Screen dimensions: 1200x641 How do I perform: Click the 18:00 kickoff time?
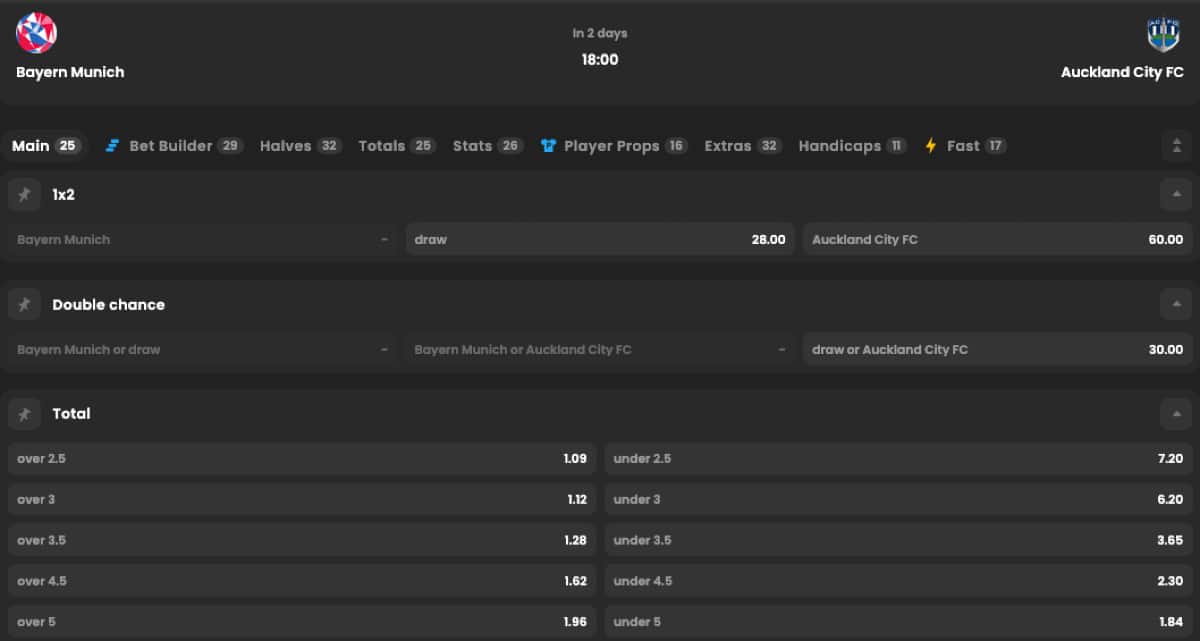(x=600, y=60)
